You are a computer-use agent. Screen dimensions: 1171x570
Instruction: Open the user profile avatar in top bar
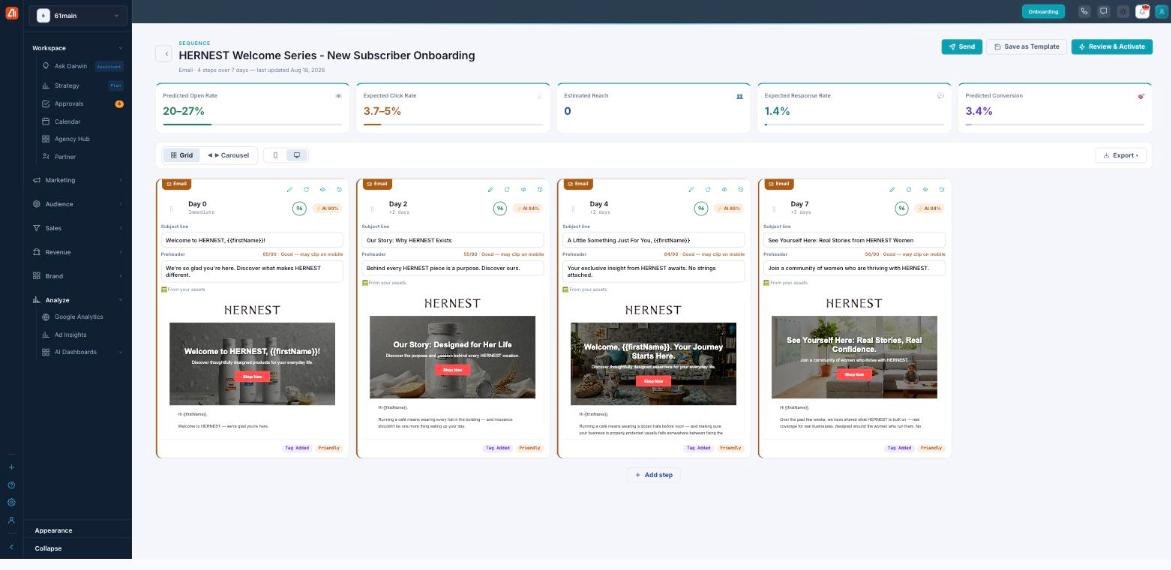point(1161,11)
